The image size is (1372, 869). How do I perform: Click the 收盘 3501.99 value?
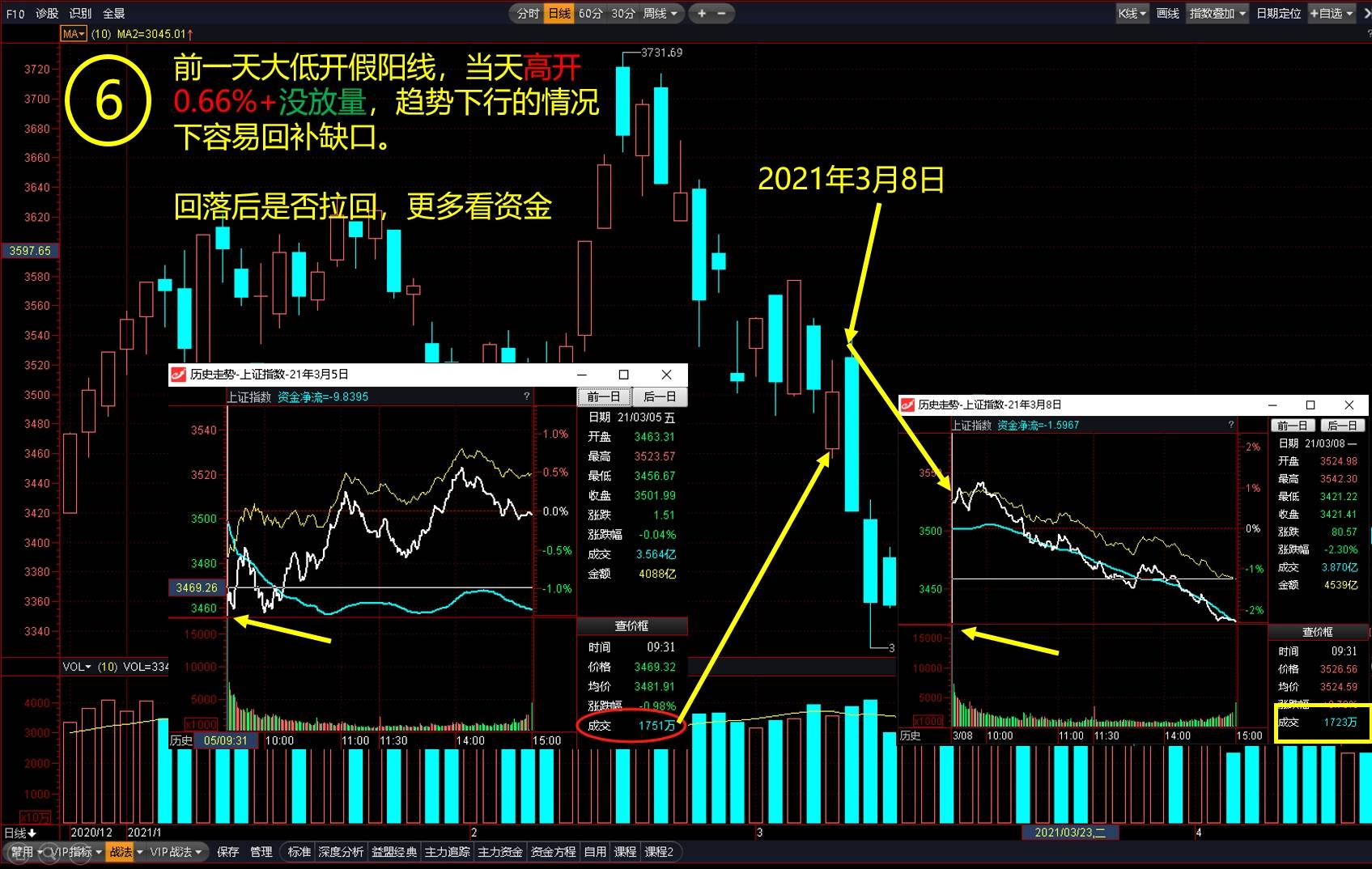tap(654, 495)
